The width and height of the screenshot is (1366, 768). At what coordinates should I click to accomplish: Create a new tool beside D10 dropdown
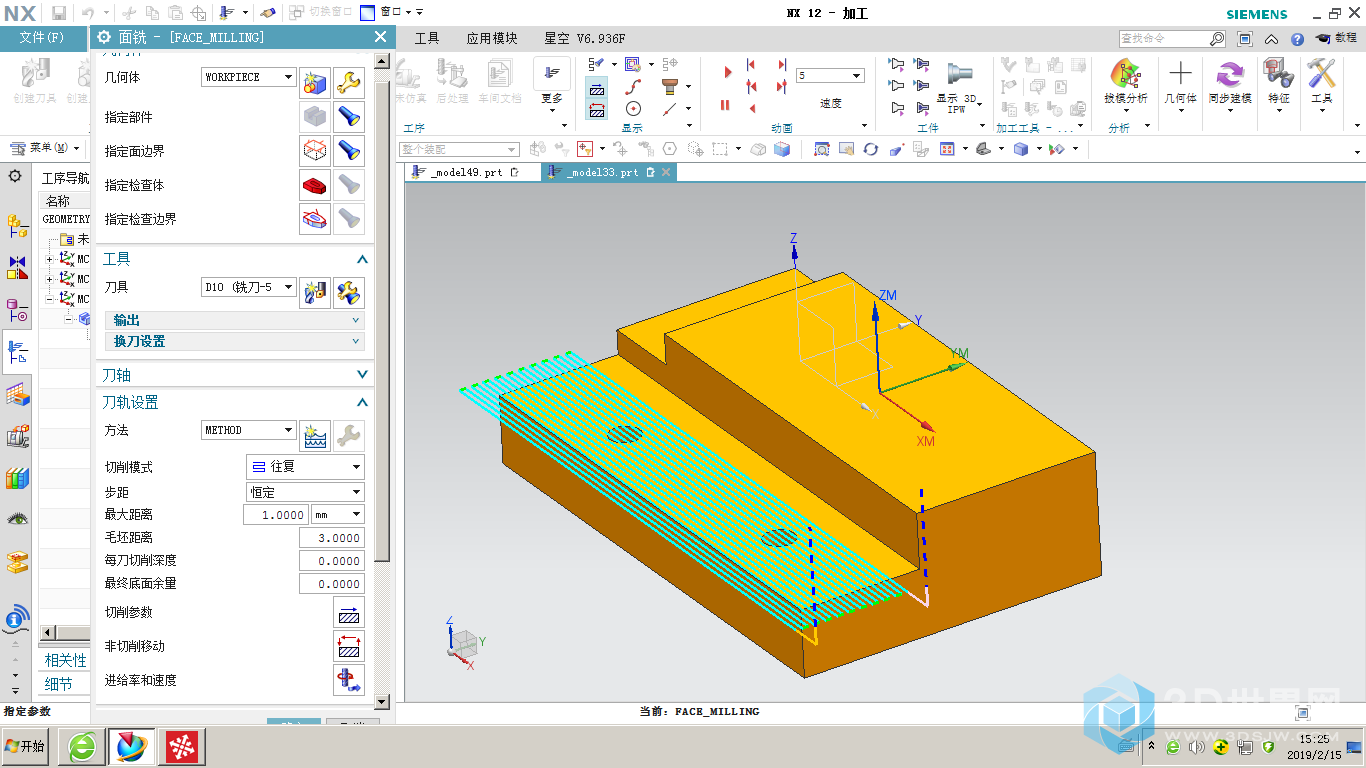(315, 292)
